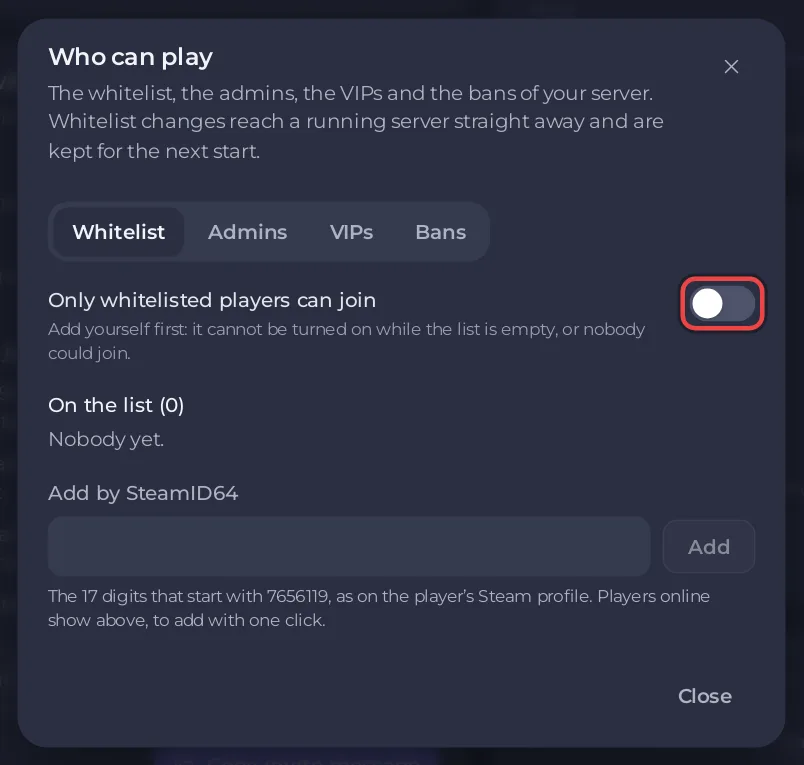
Task: Switch to the Admins tab
Action: (247, 232)
